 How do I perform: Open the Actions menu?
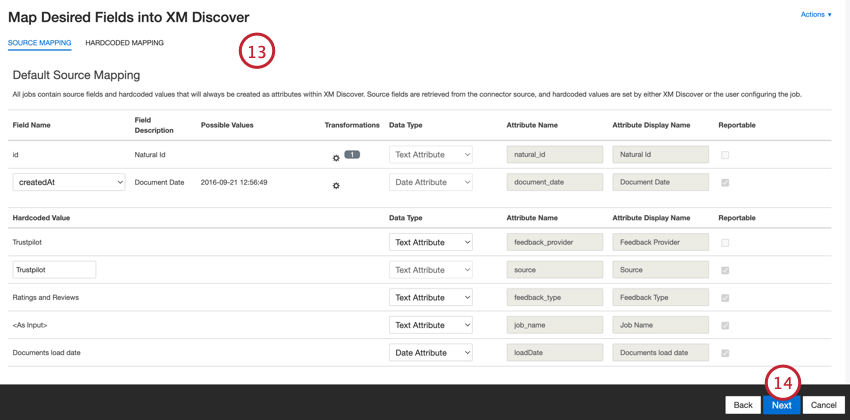(816, 15)
